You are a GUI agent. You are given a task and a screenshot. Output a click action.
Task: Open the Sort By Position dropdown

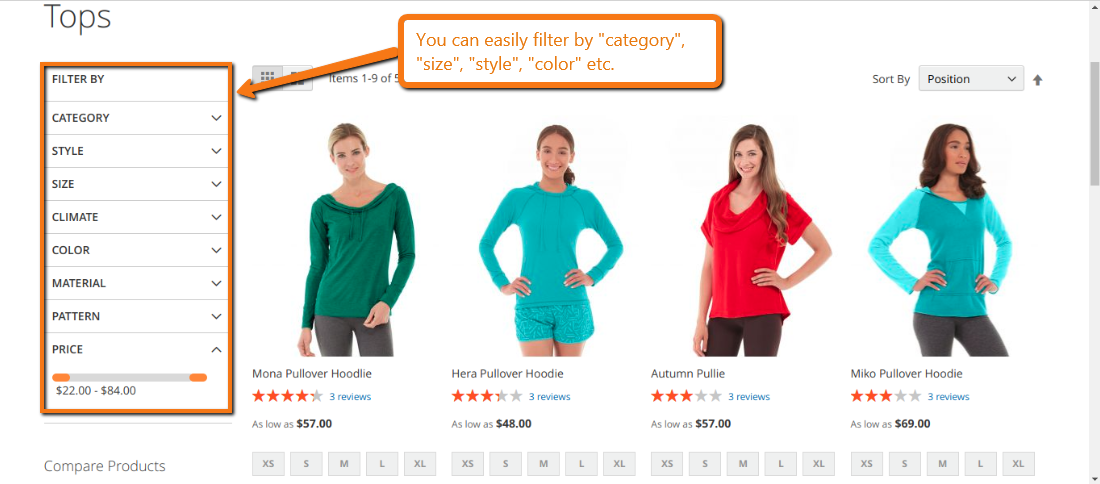(x=971, y=79)
